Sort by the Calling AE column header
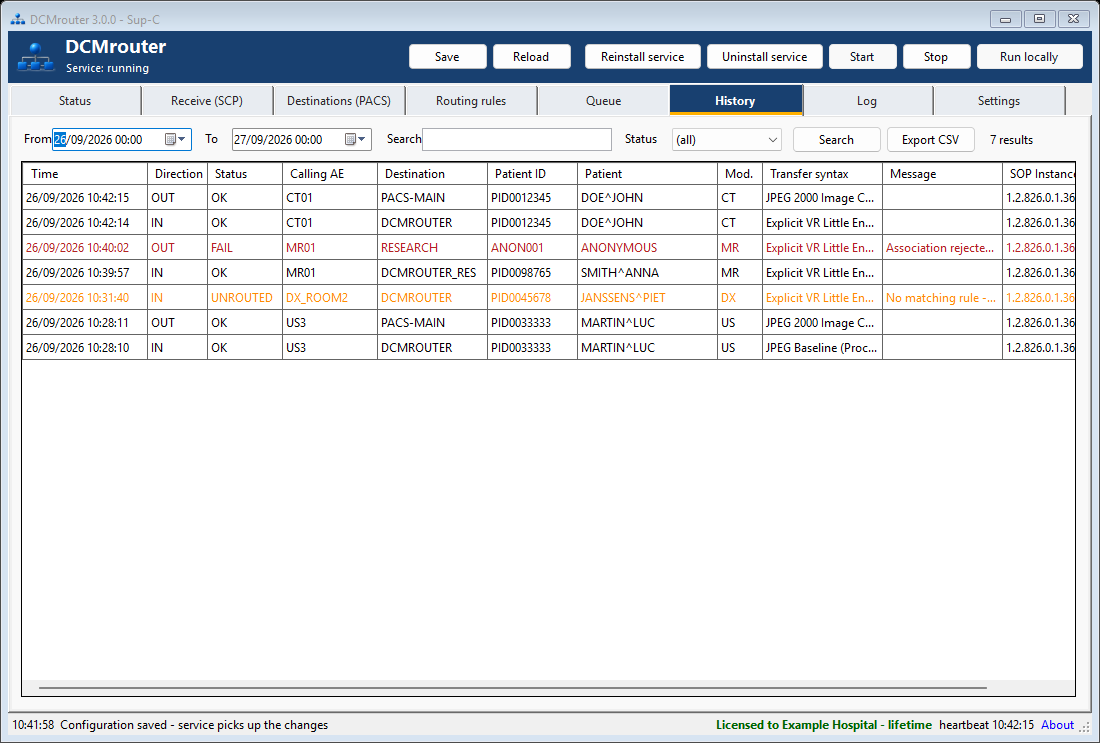The width and height of the screenshot is (1100, 743). coord(330,174)
